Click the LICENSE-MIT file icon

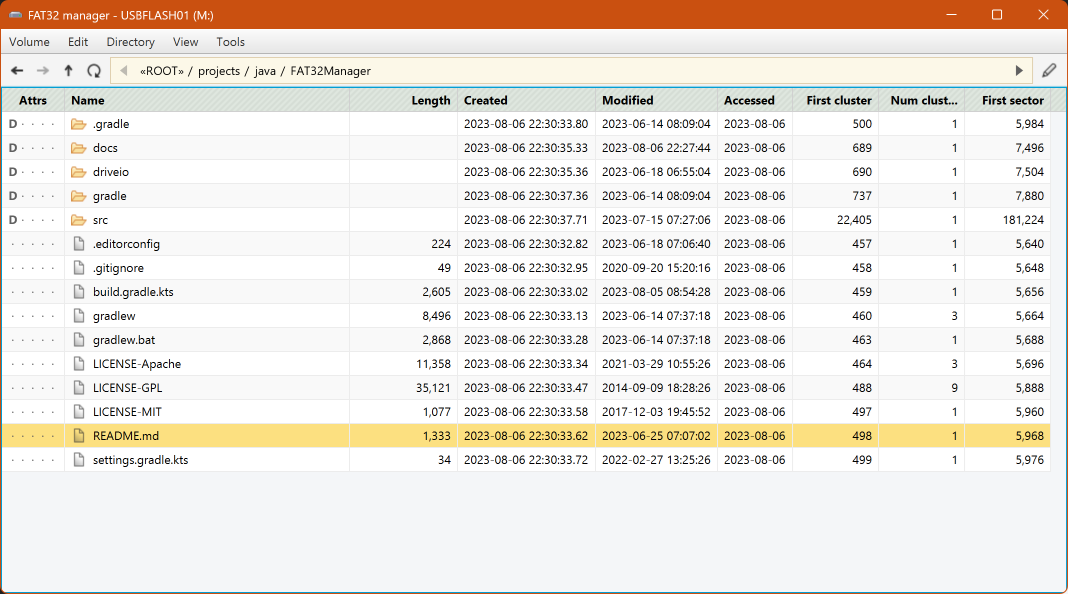(x=79, y=411)
